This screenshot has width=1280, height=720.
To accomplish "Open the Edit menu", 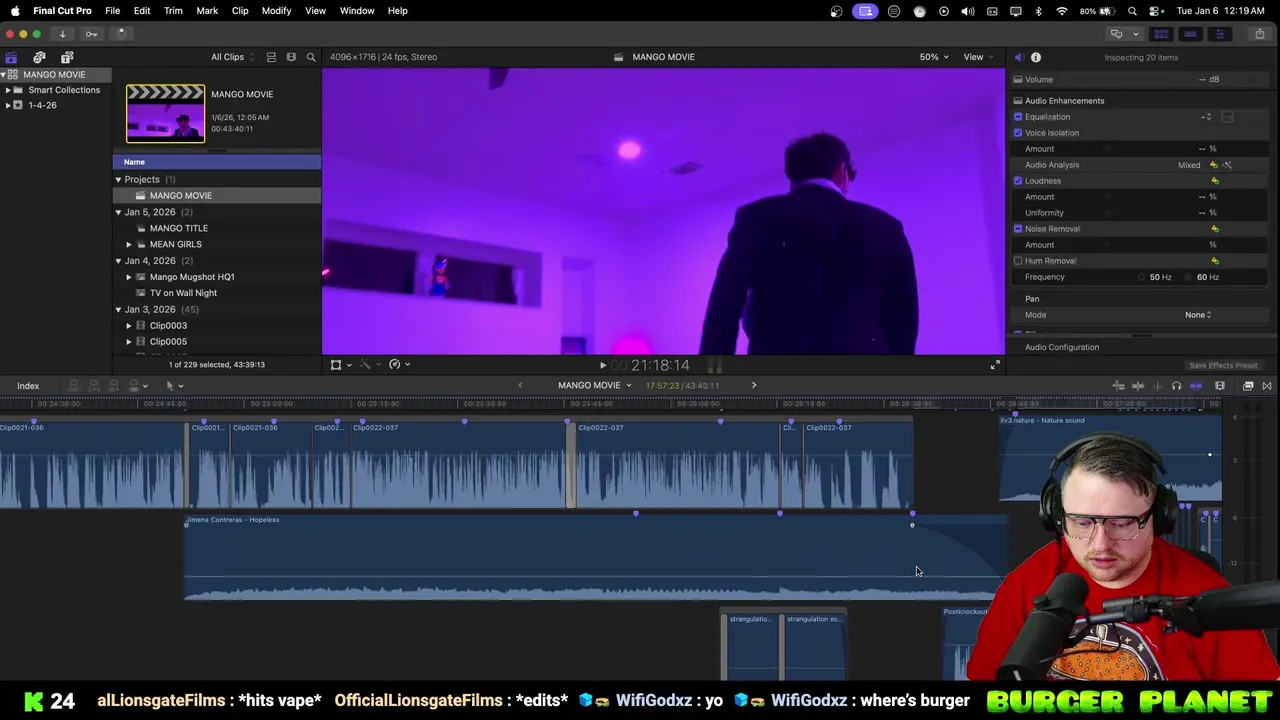I will (x=142, y=11).
